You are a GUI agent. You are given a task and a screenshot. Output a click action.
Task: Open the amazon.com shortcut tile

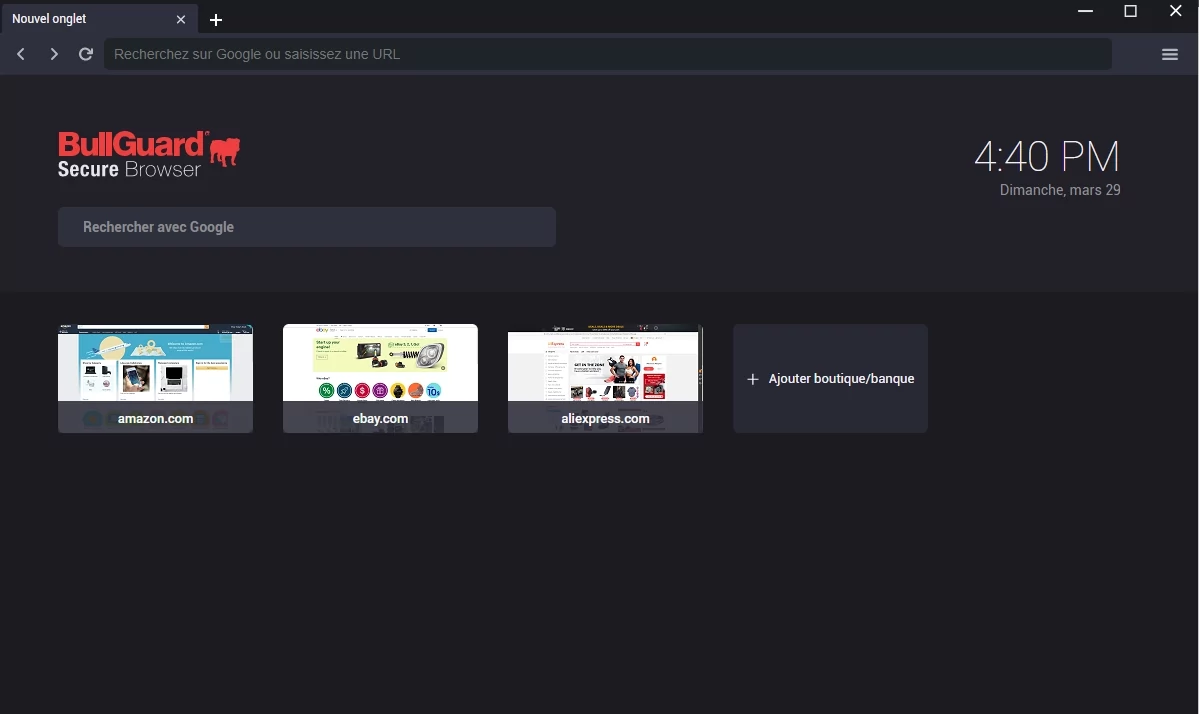(x=155, y=378)
